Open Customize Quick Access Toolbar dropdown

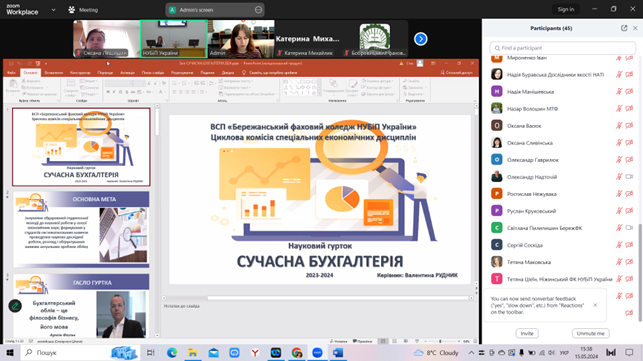tap(46, 64)
